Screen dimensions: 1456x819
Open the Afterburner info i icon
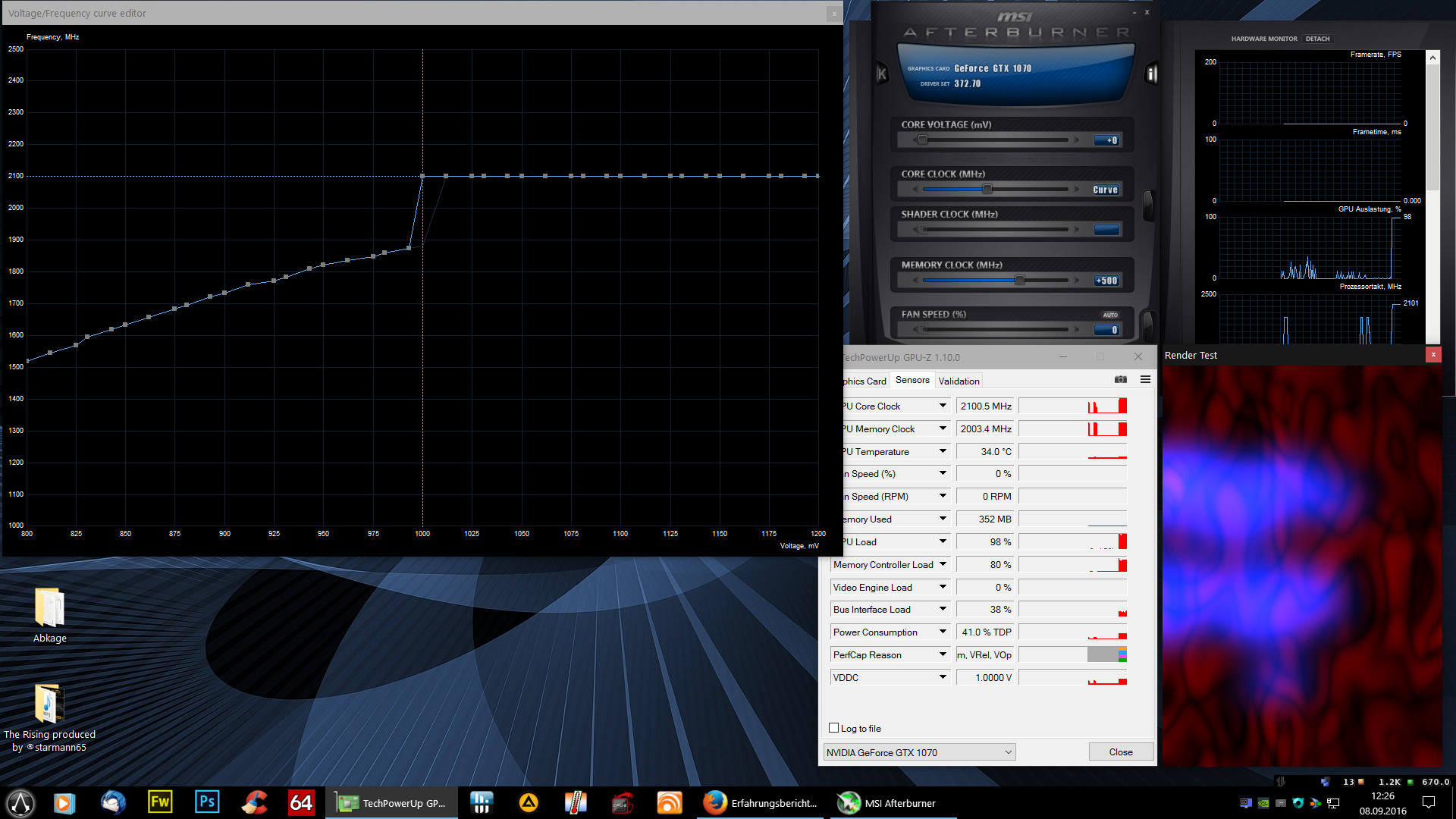(1151, 74)
